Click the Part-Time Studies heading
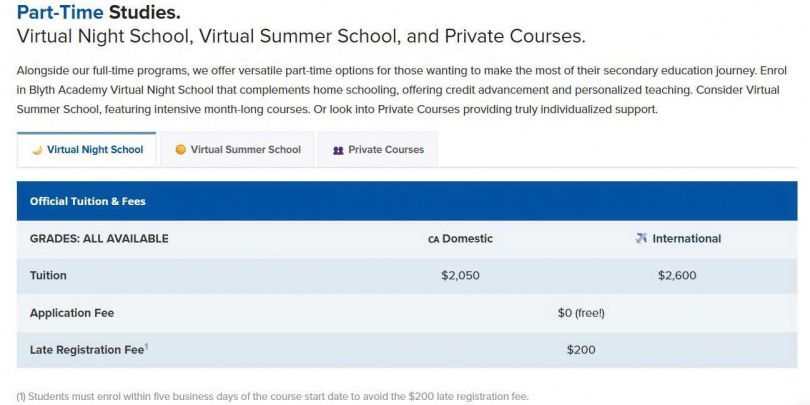 98,13
